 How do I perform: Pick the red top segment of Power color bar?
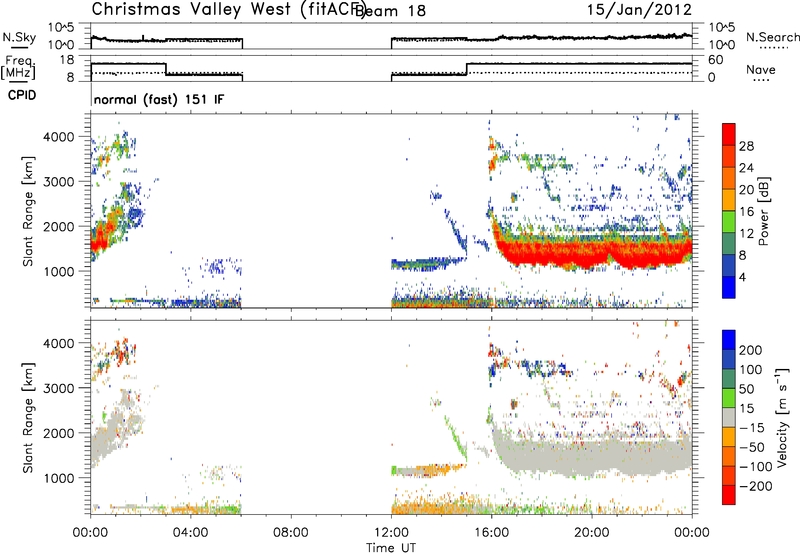[x=729, y=134]
